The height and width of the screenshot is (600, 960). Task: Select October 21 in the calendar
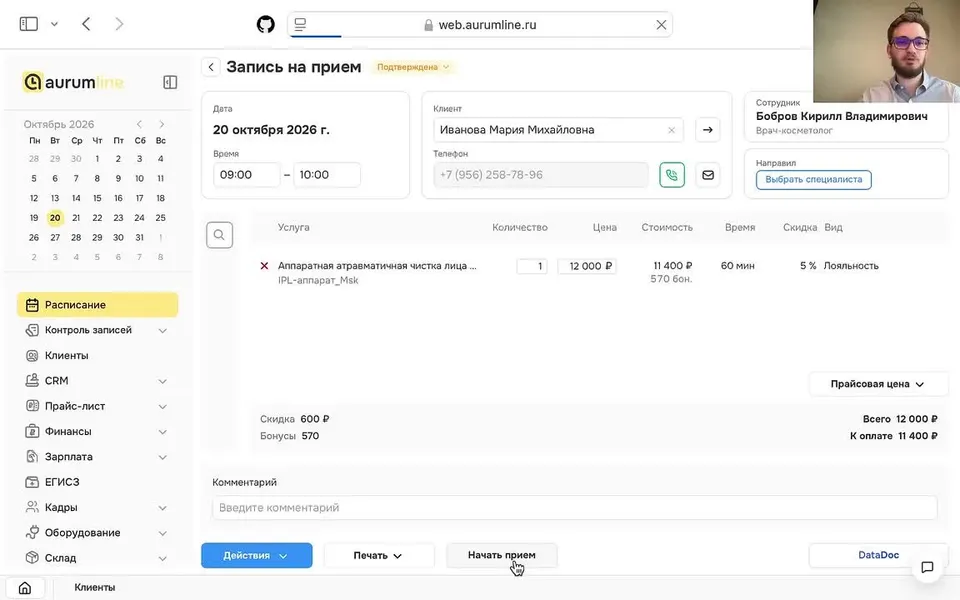76,217
